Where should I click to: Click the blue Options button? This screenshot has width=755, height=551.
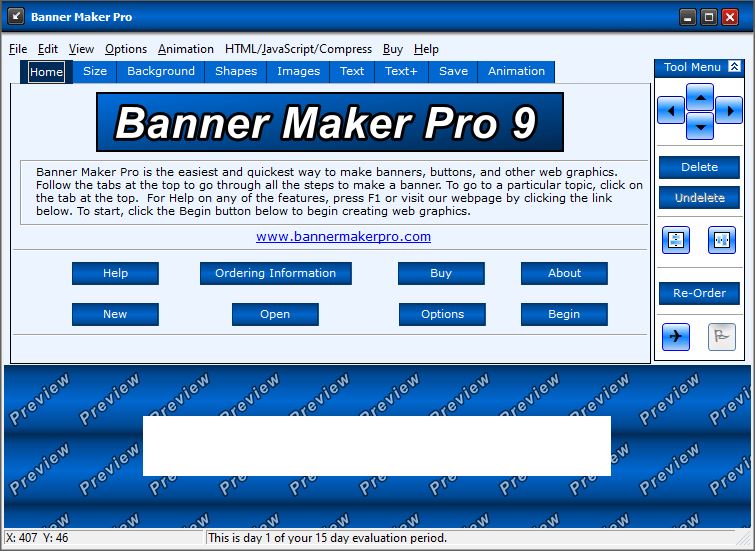(442, 314)
